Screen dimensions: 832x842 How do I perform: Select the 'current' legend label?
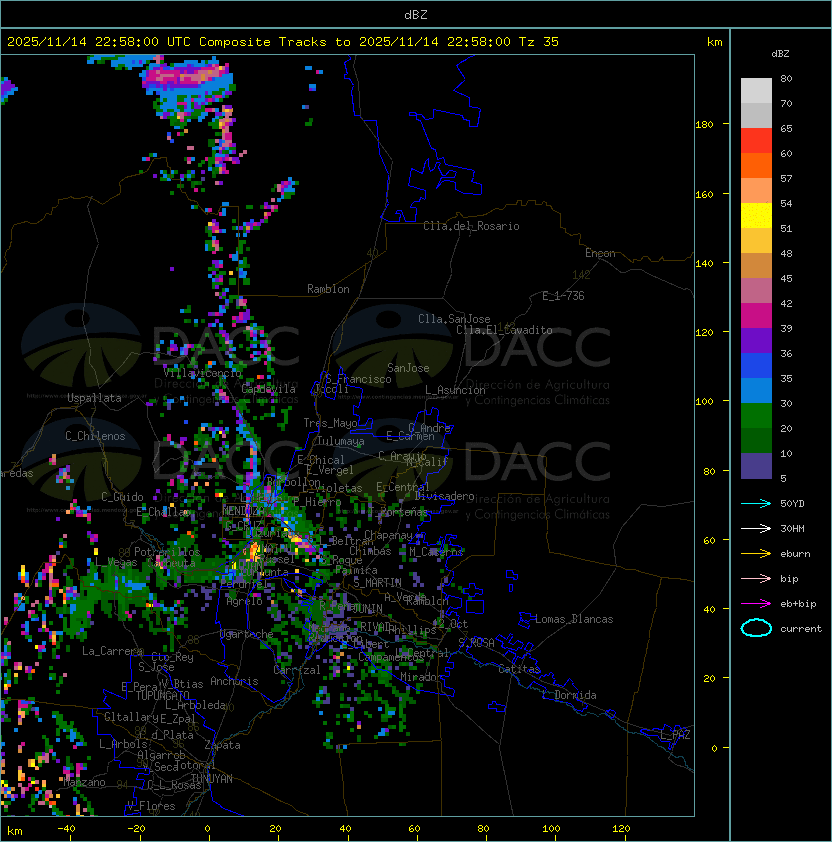pyautogui.click(x=801, y=629)
